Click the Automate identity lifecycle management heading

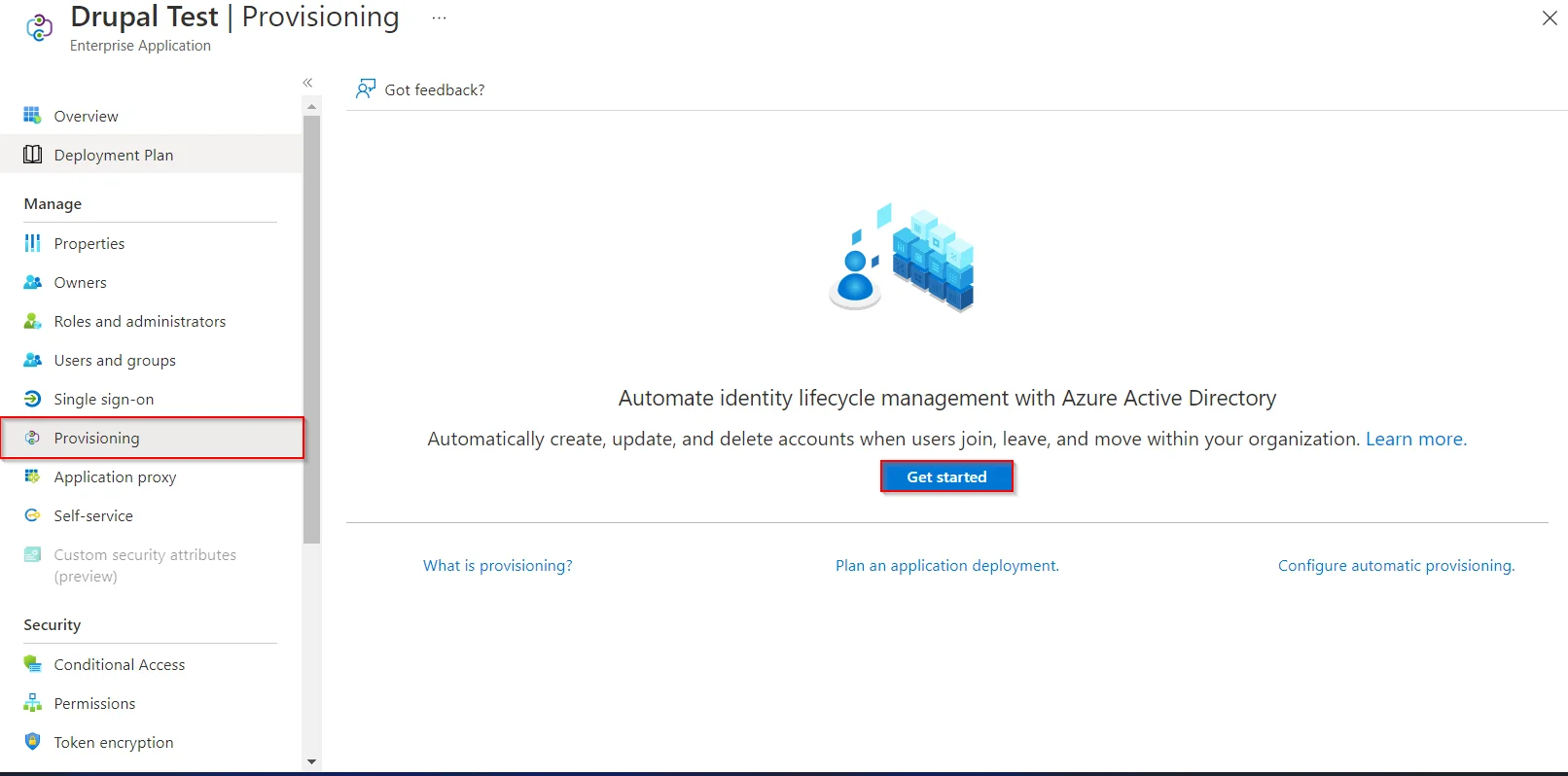[947, 398]
